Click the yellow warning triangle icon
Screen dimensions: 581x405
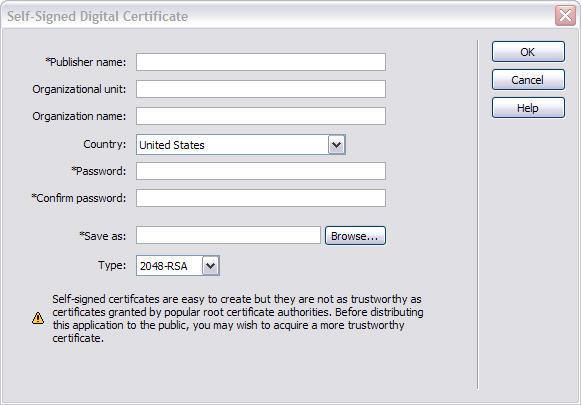[x=38, y=318]
